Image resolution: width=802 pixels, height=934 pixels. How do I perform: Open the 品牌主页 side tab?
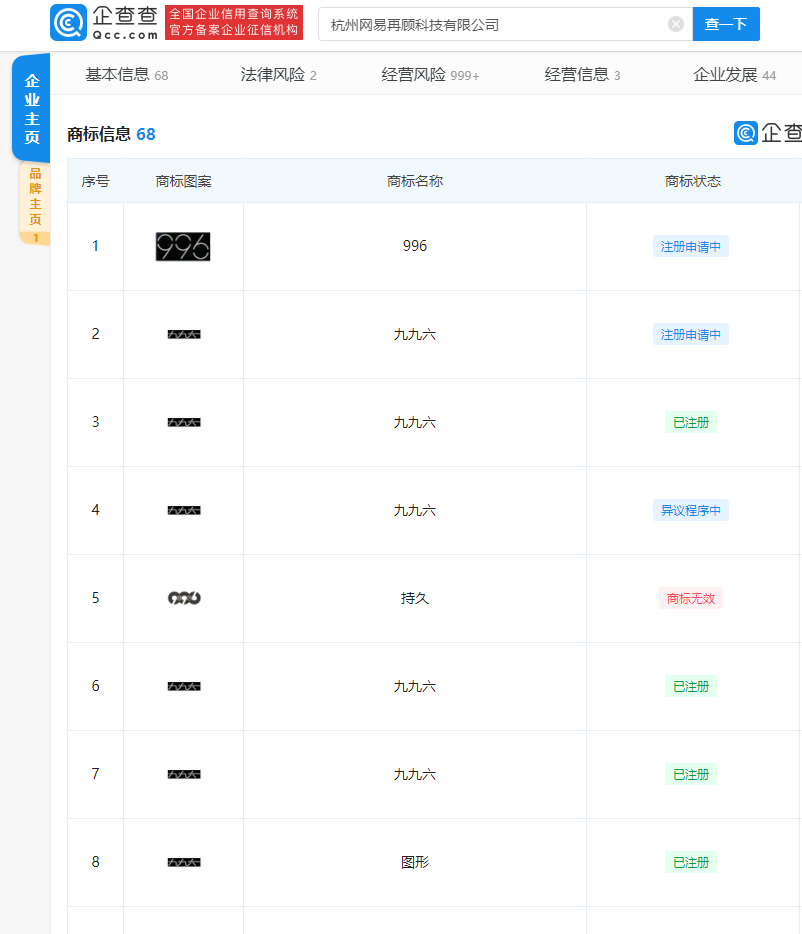[x=35, y=204]
